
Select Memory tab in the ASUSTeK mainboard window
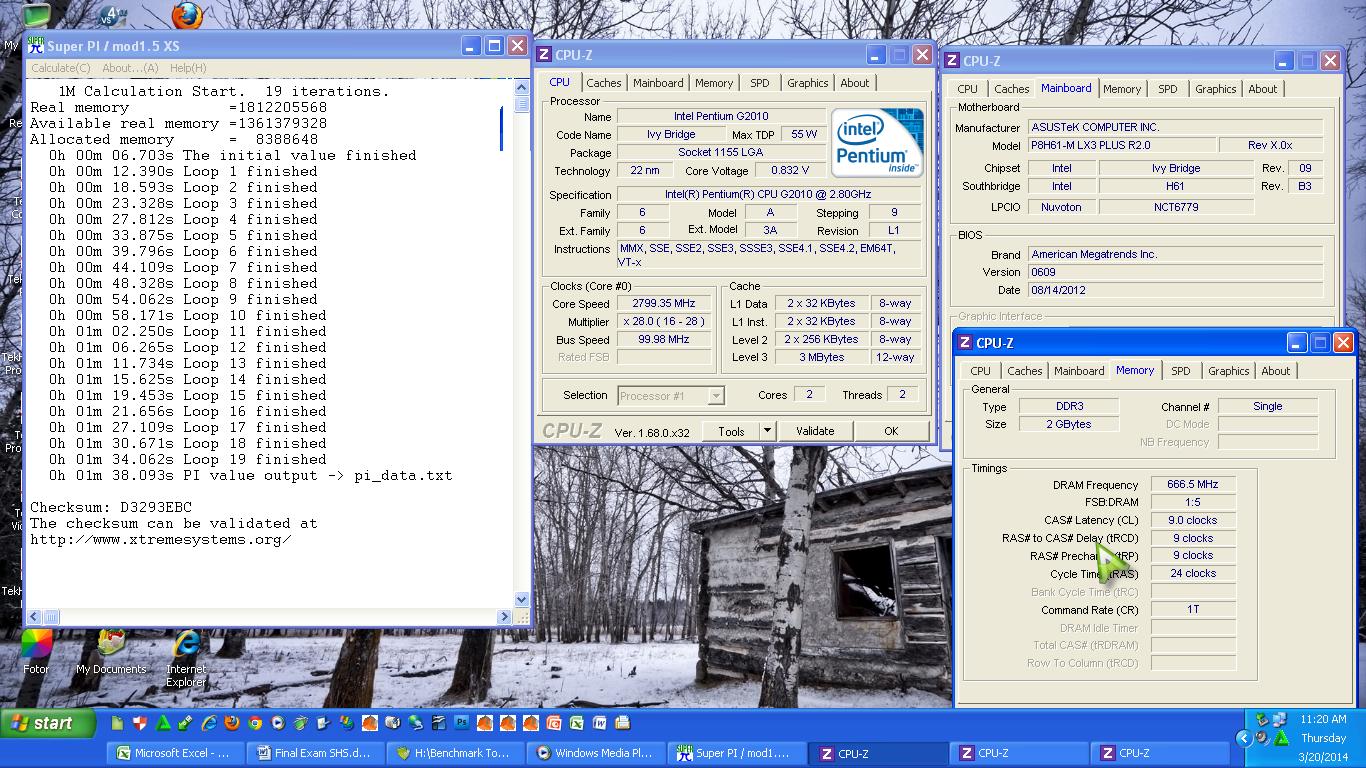click(x=1122, y=89)
